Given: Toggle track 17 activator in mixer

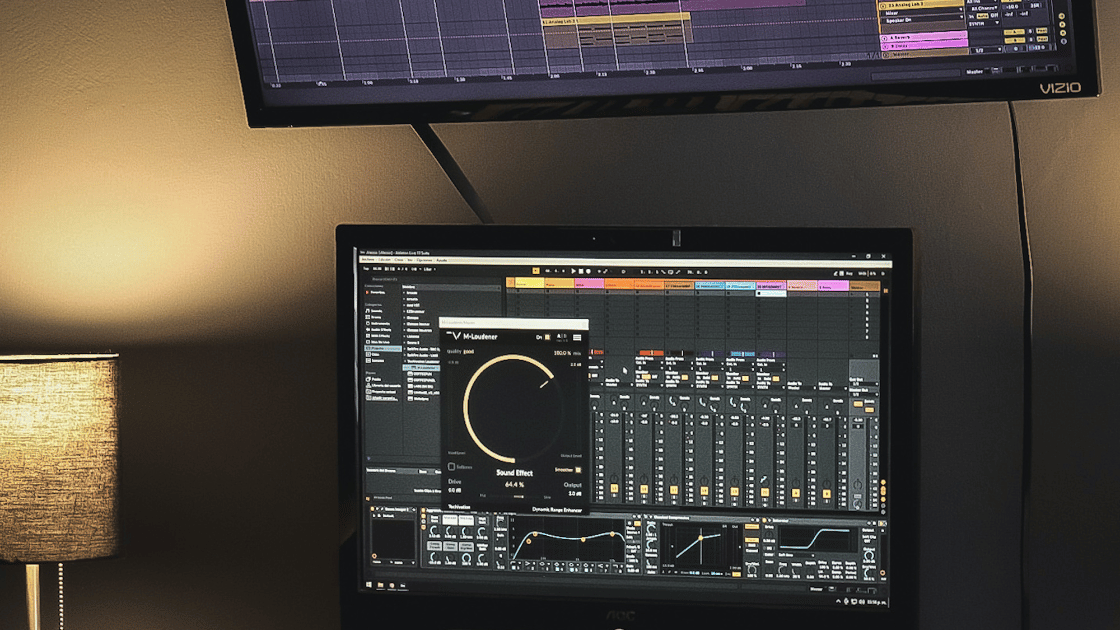Looking at the screenshot, I should [674, 491].
